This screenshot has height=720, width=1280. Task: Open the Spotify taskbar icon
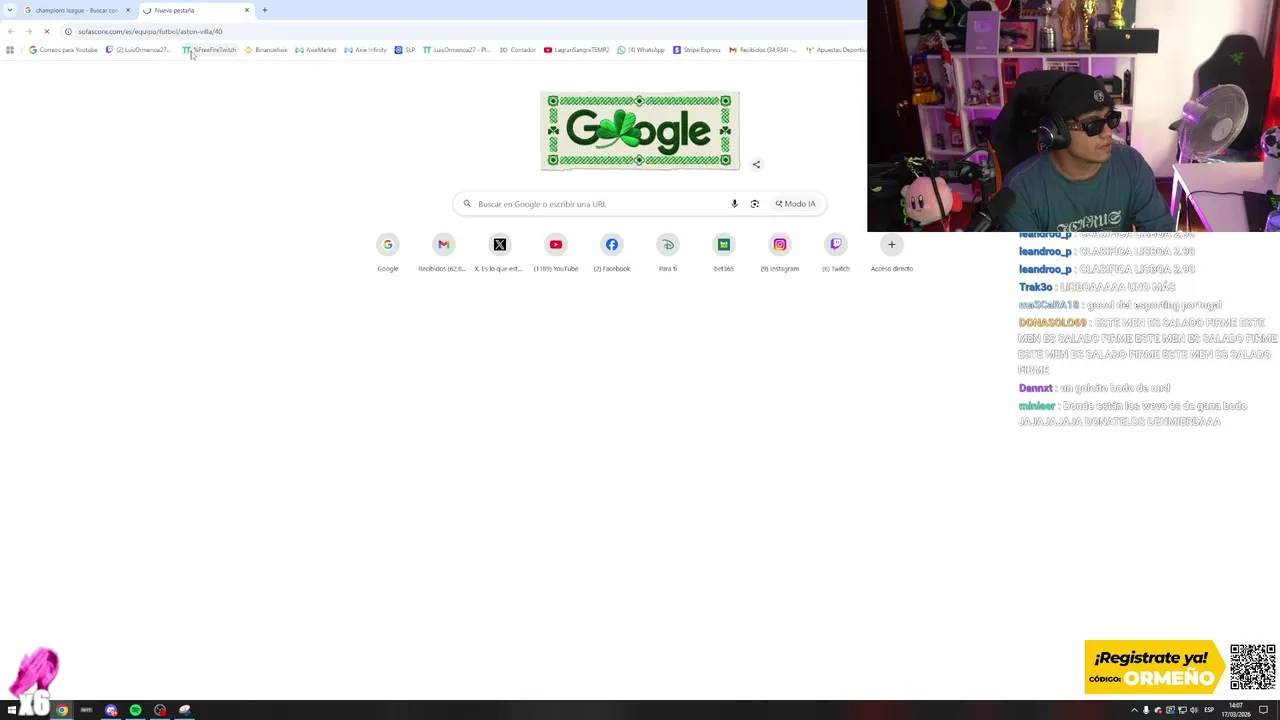tap(135, 710)
